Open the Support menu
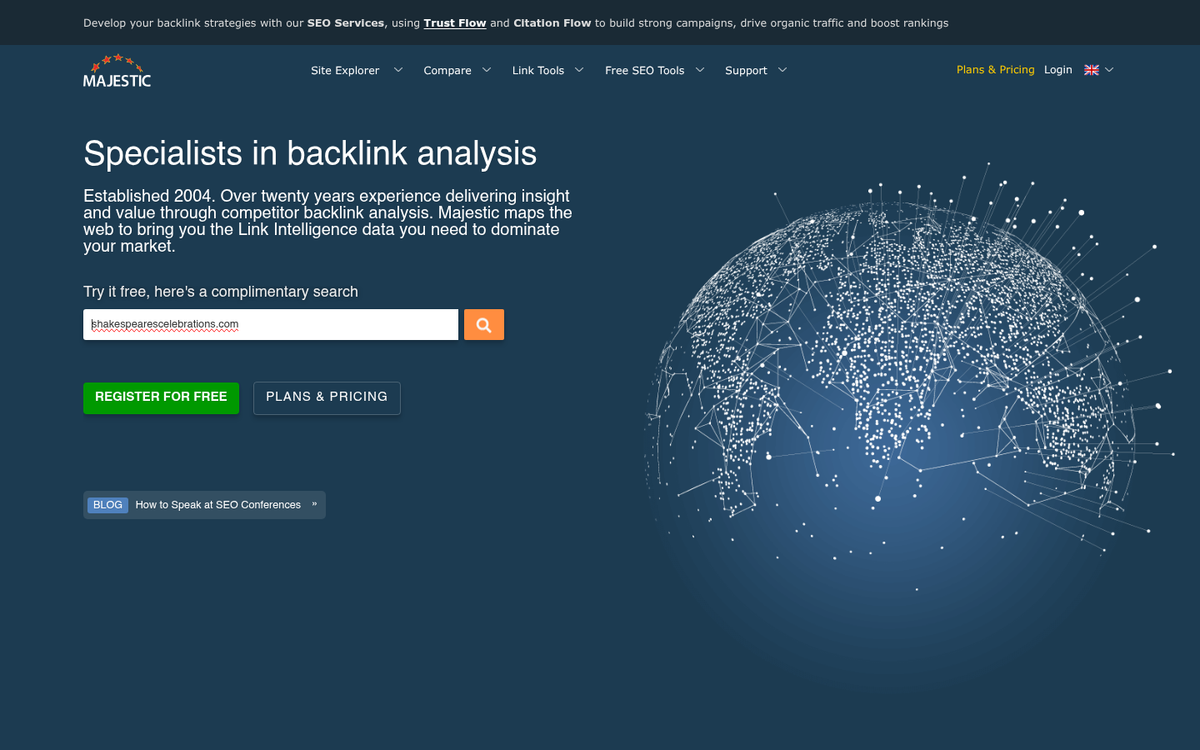This screenshot has width=1200, height=750. click(746, 71)
